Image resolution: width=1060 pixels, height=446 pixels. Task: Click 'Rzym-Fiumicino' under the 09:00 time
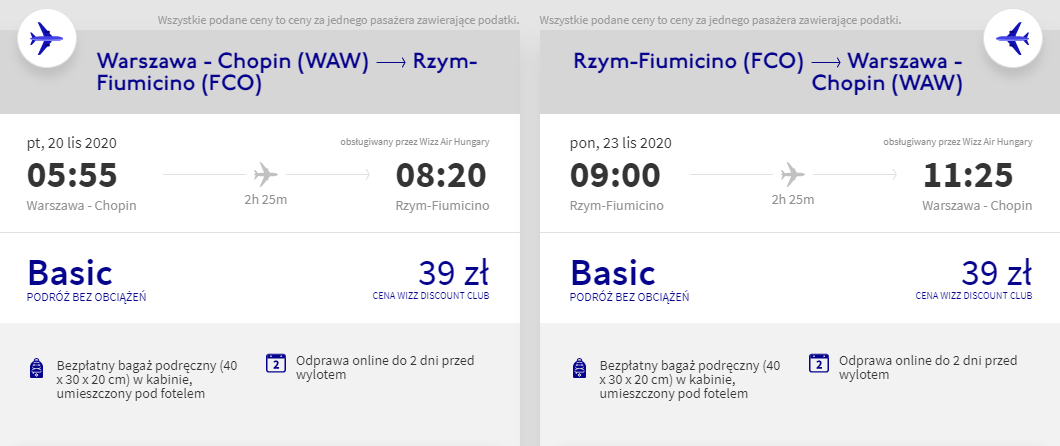[617, 205]
